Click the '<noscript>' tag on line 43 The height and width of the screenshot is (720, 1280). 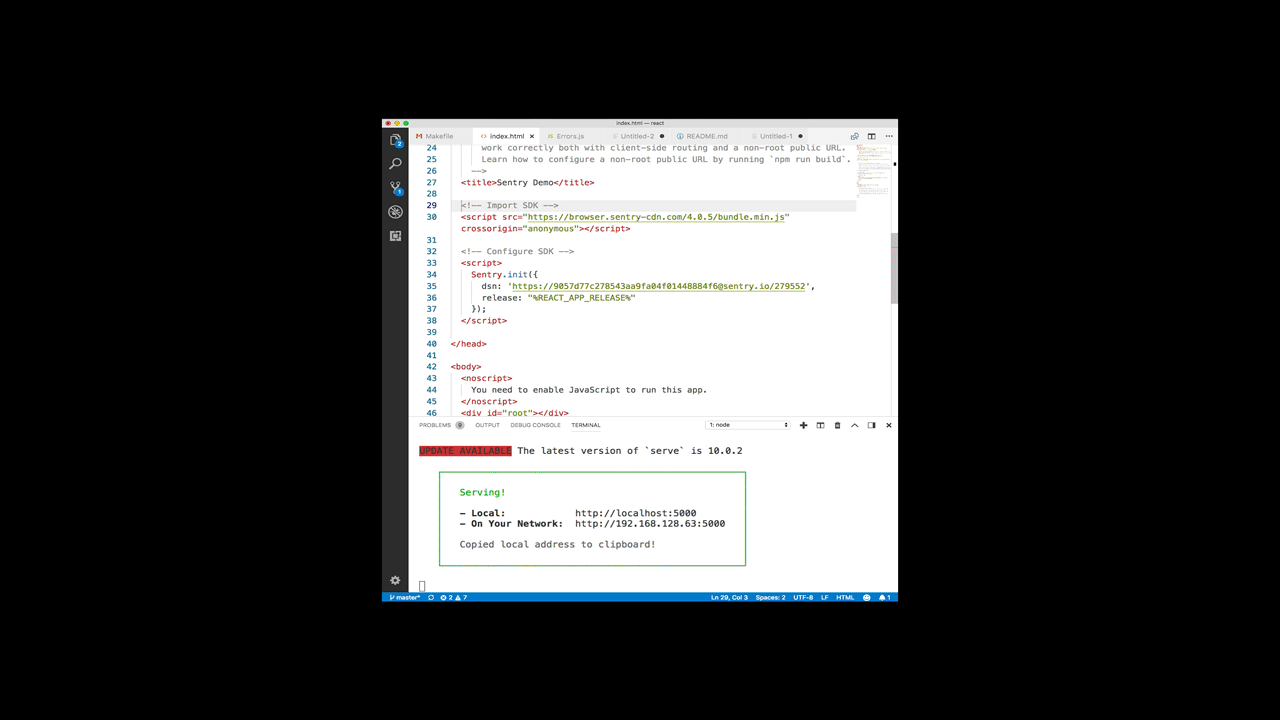coord(486,379)
